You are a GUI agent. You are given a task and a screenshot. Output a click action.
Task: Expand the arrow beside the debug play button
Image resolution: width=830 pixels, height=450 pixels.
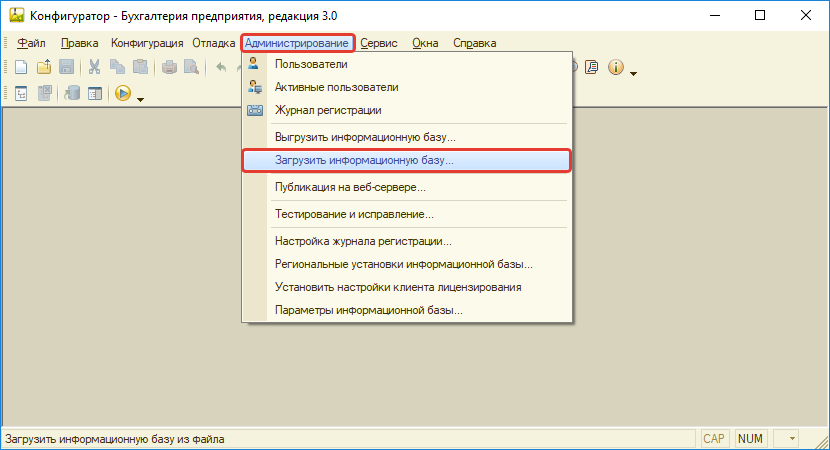[x=140, y=100]
